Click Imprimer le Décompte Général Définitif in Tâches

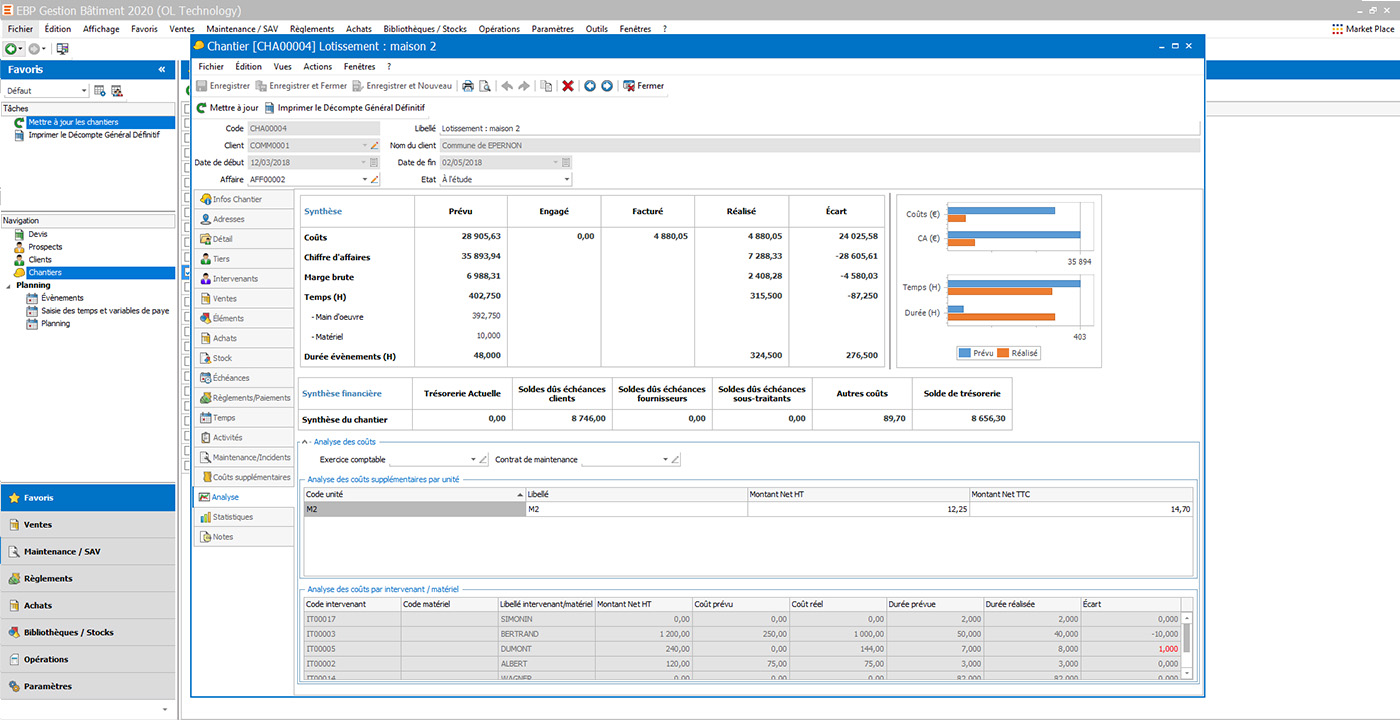coord(94,134)
